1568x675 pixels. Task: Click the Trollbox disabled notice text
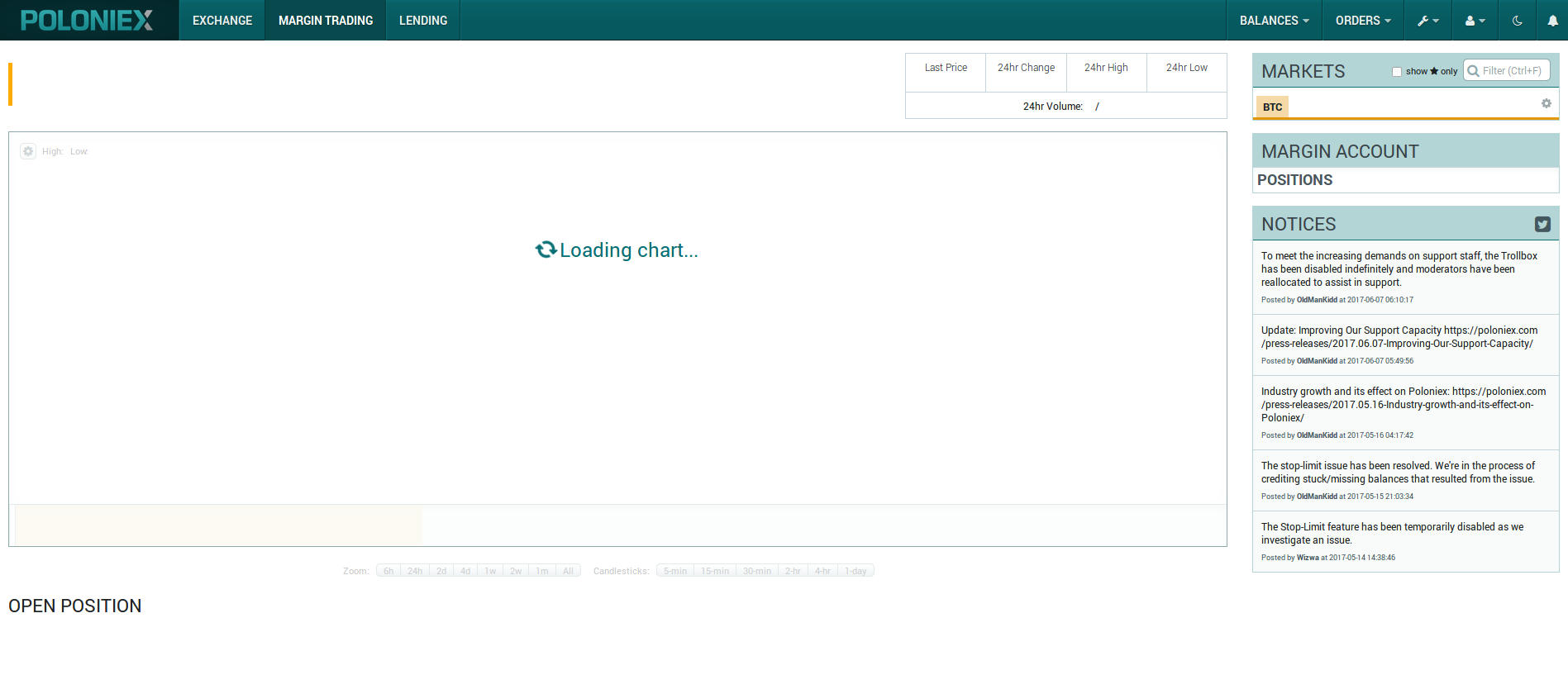click(1399, 269)
